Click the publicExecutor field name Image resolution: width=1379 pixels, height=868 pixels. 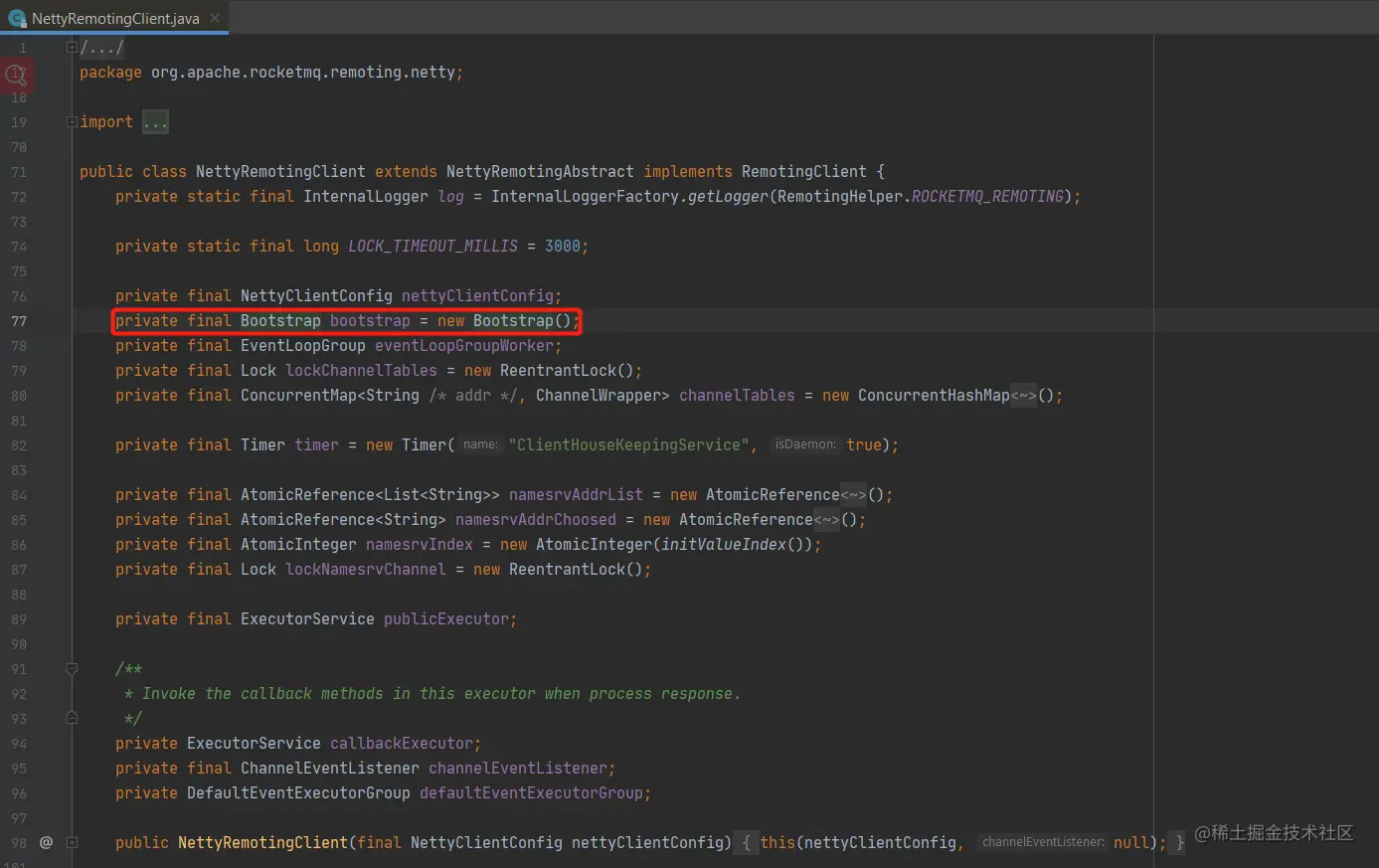coord(446,619)
